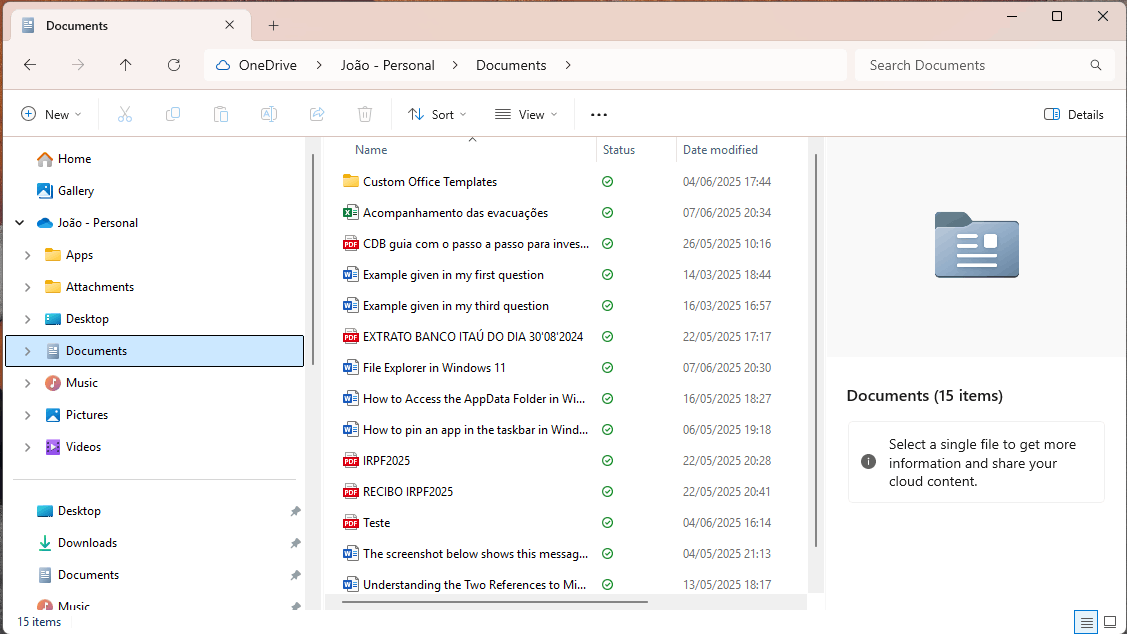Click the Delete trash icon
1127x634 pixels.
pyautogui.click(x=365, y=114)
